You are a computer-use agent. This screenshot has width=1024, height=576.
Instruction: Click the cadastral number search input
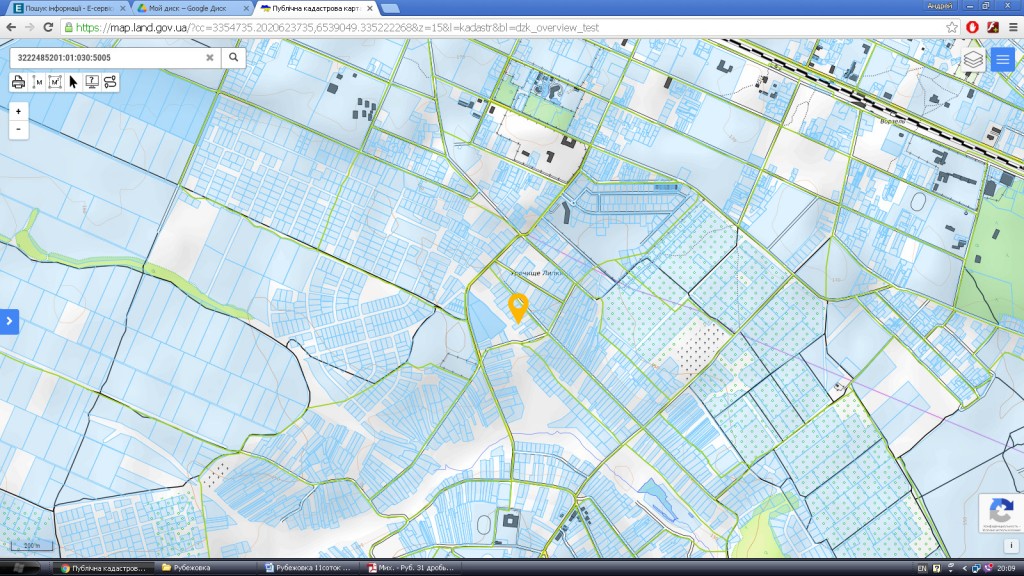coord(105,58)
